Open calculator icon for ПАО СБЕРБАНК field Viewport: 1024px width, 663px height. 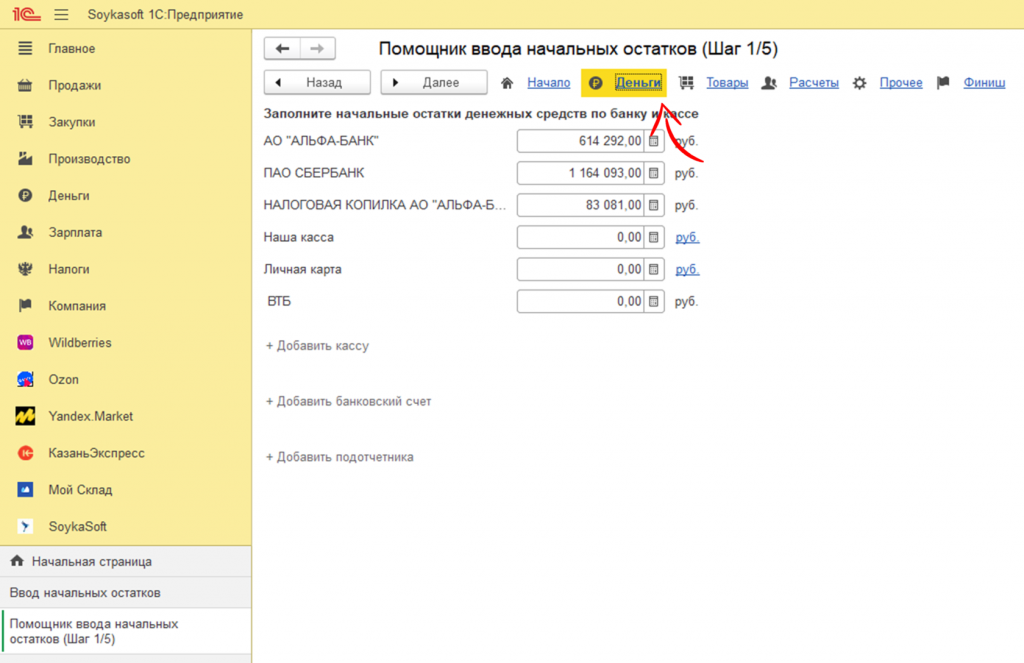tap(654, 174)
